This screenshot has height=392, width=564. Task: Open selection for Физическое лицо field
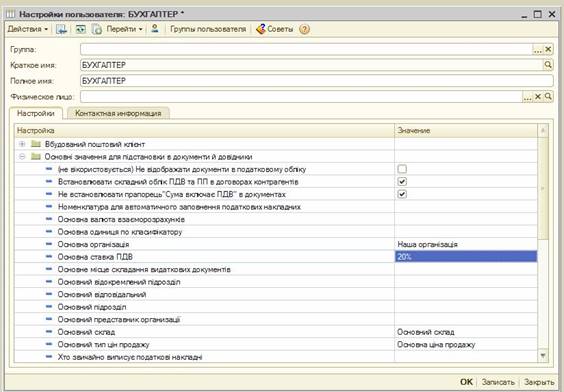[x=527, y=96]
